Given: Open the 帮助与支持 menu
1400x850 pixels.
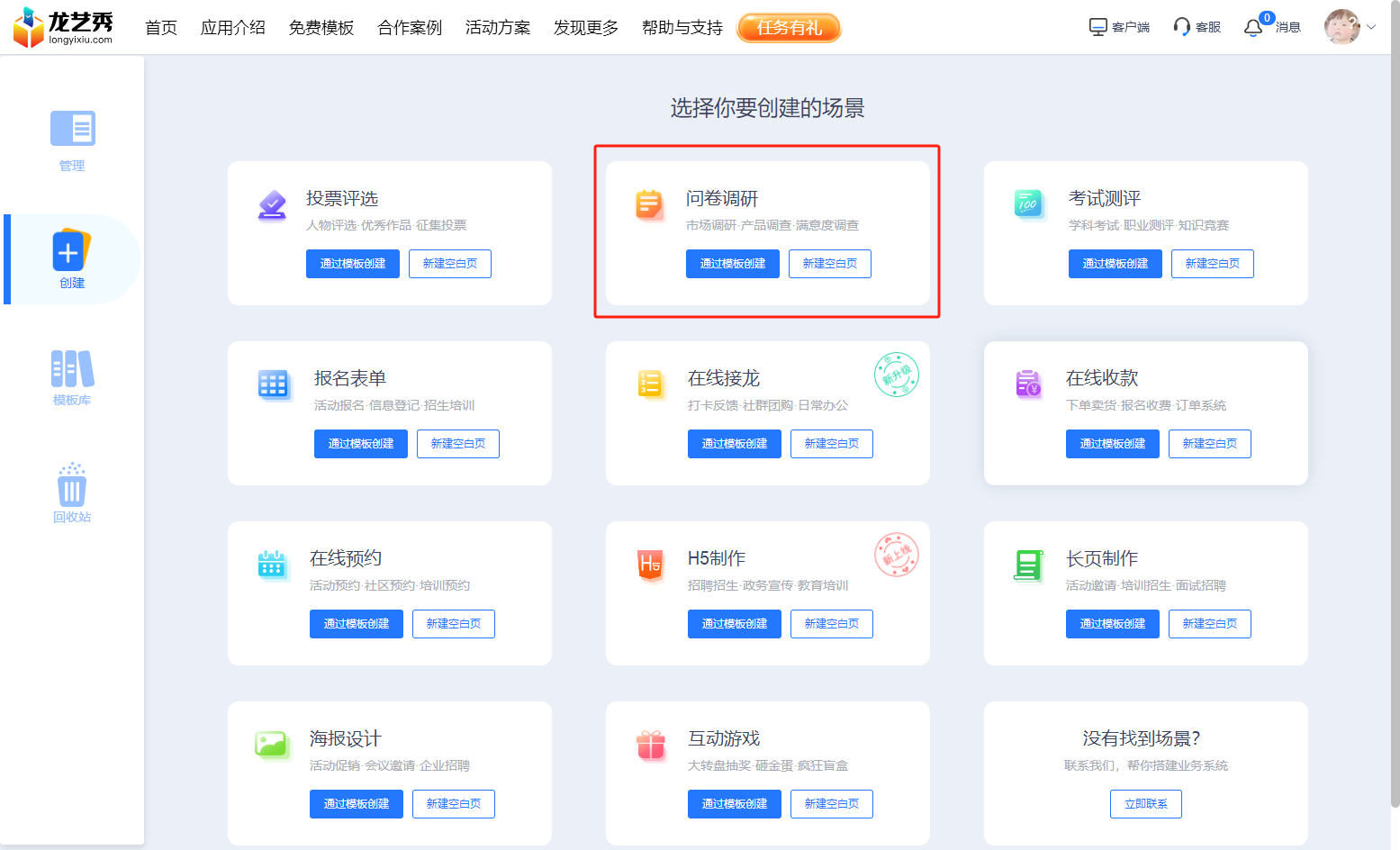Looking at the screenshot, I should (682, 28).
